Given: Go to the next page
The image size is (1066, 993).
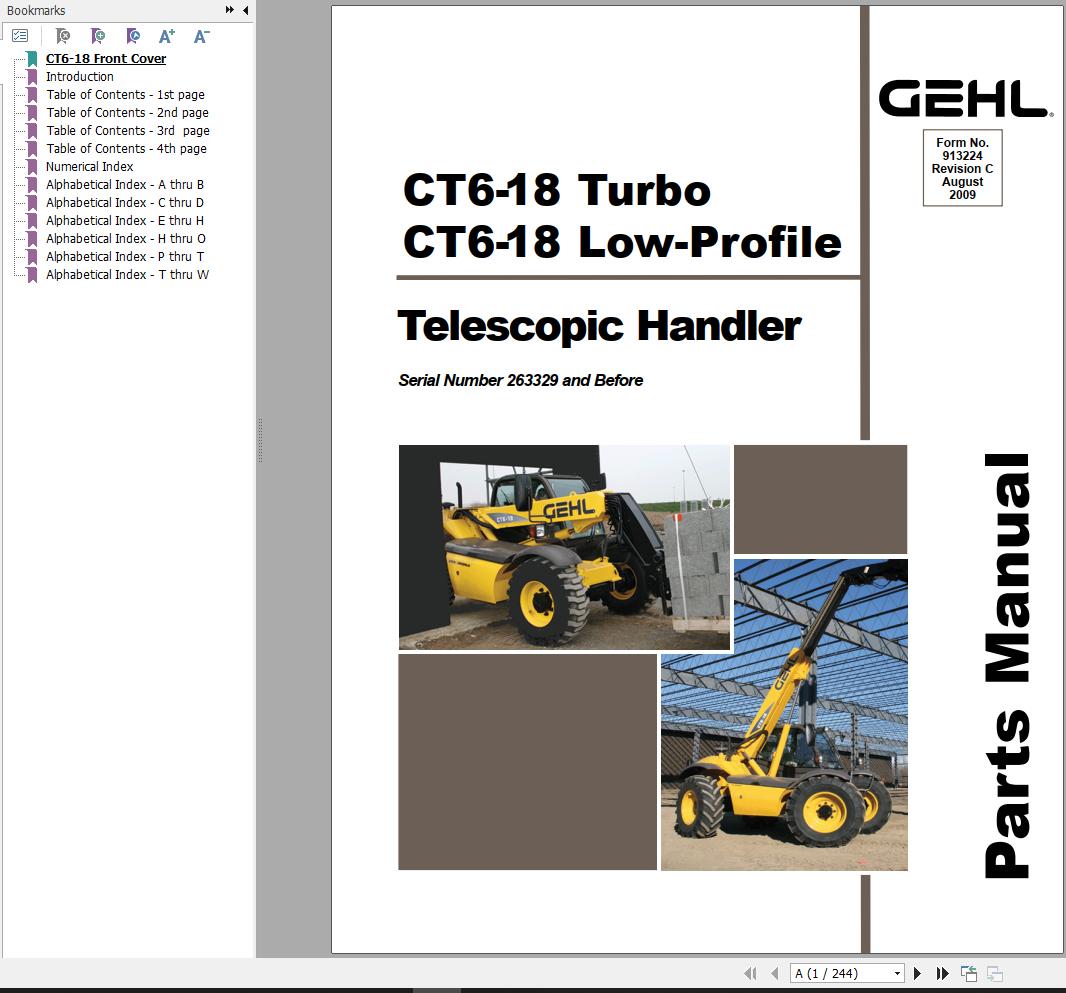Looking at the screenshot, I should (917, 973).
